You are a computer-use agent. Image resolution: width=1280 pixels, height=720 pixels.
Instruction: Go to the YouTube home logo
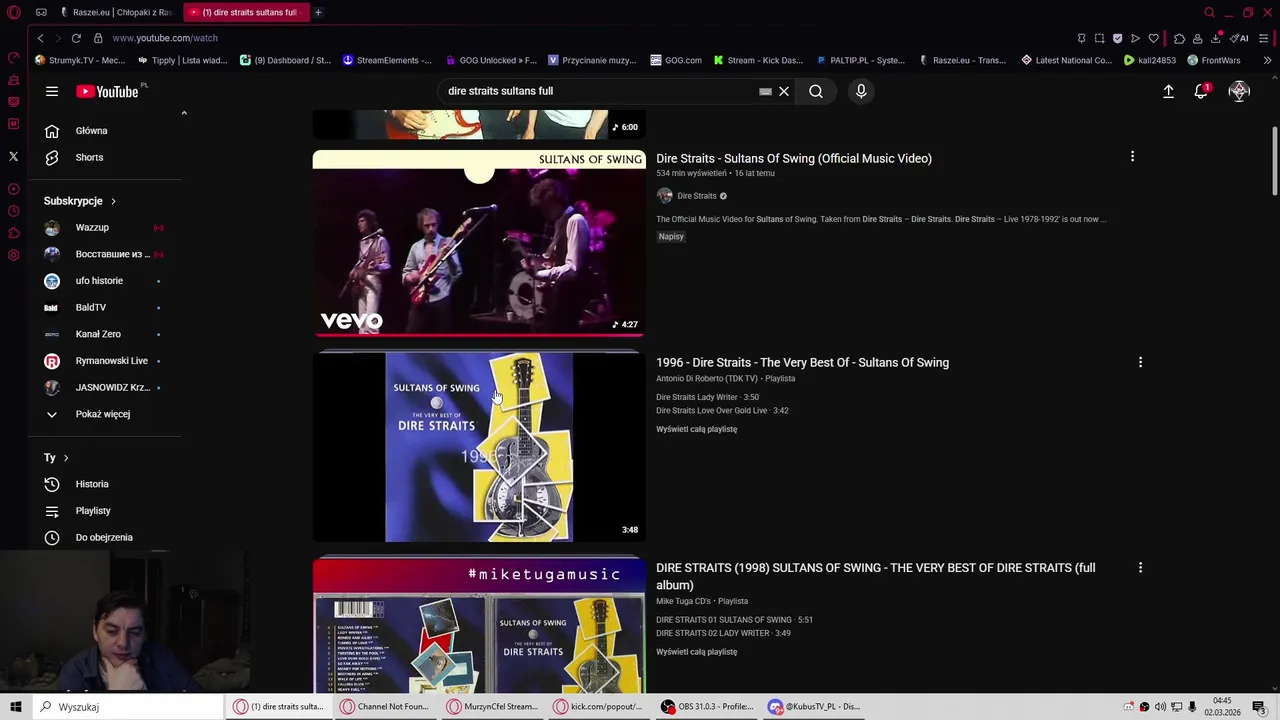coord(107,91)
